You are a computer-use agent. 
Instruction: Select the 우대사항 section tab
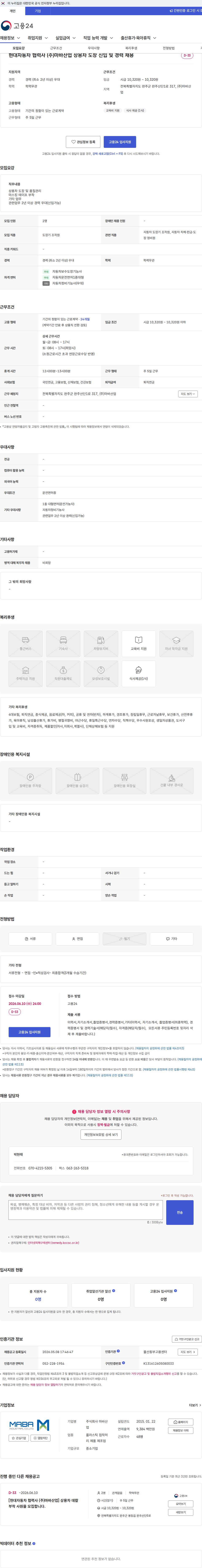point(93,48)
